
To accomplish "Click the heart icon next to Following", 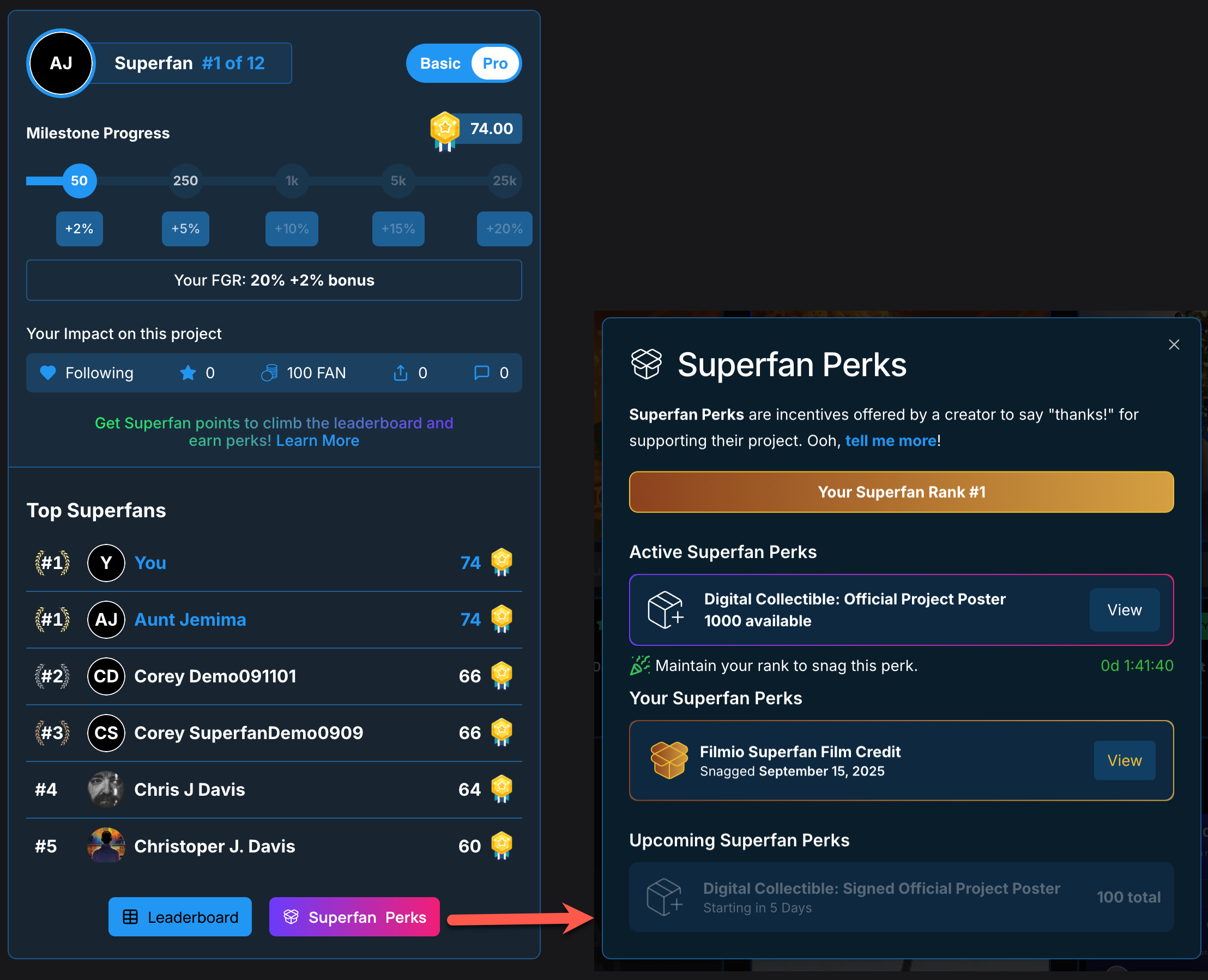I will pyautogui.click(x=48, y=373).
